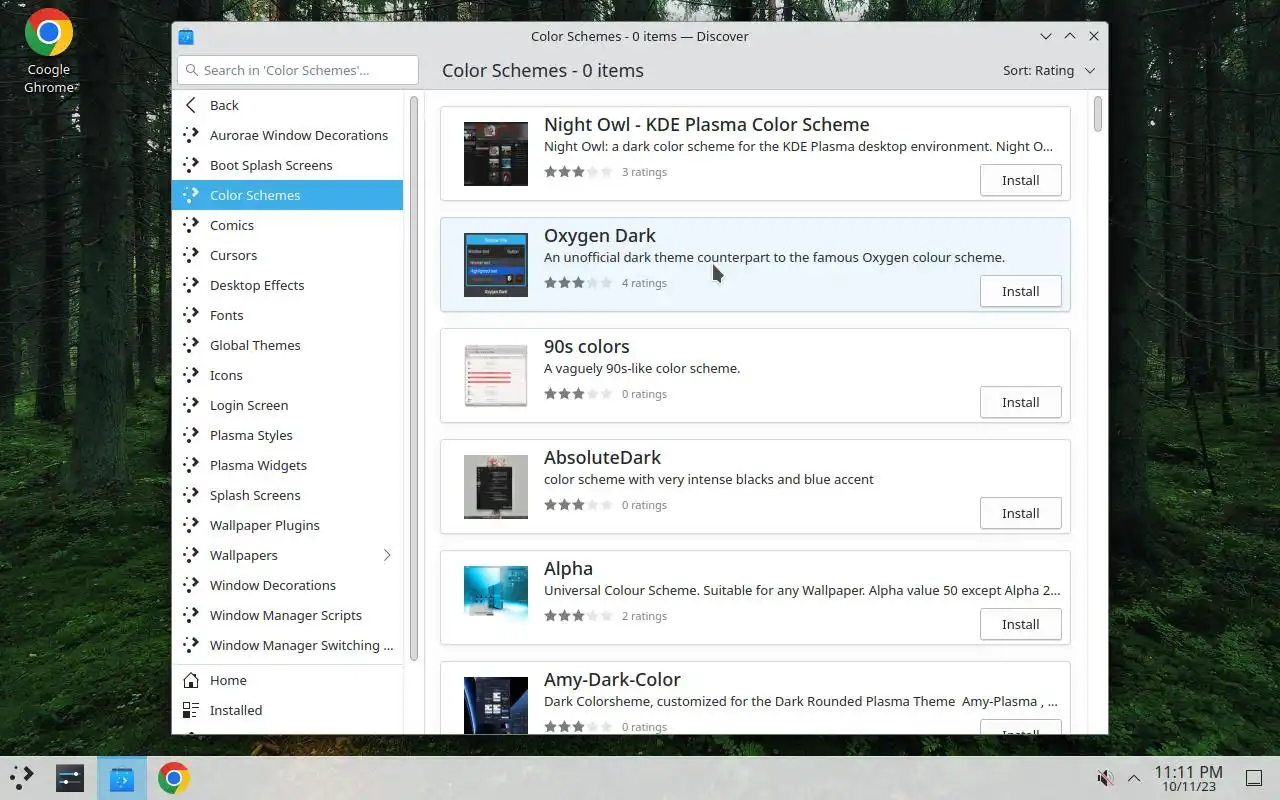Viewport: 1280px width, 800px height.
Task: Click the '3 ratings' text for Night Owl
Action: coord(644,172)
